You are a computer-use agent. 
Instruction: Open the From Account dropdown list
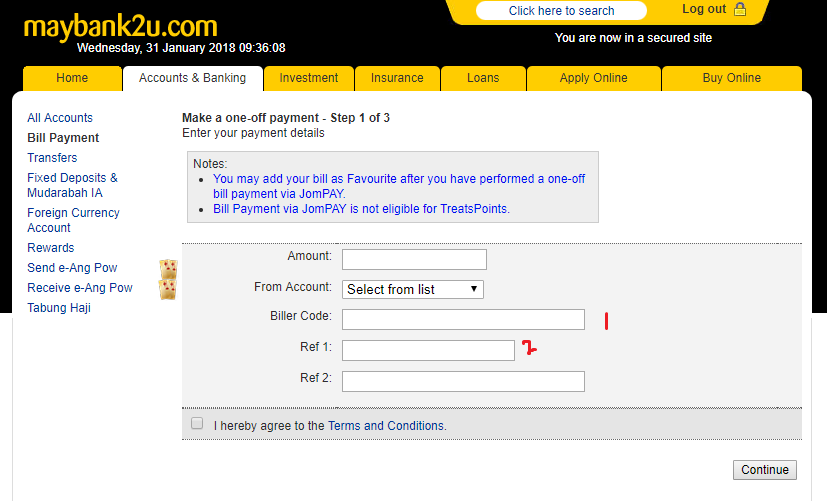pos(412,290)
